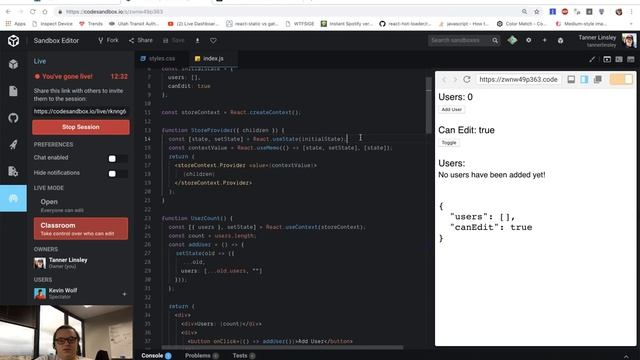Screen dimensions: 640x360
Task: Click the CodeSandbox cube logo
Action: [13, 40]
